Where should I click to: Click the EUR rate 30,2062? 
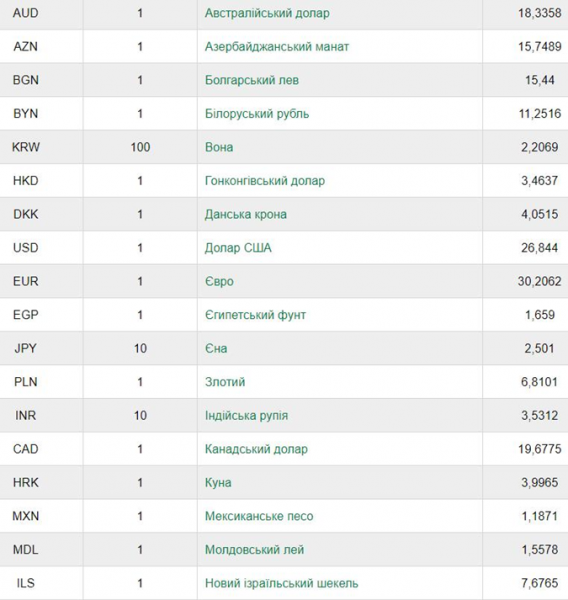coord(539,281)
